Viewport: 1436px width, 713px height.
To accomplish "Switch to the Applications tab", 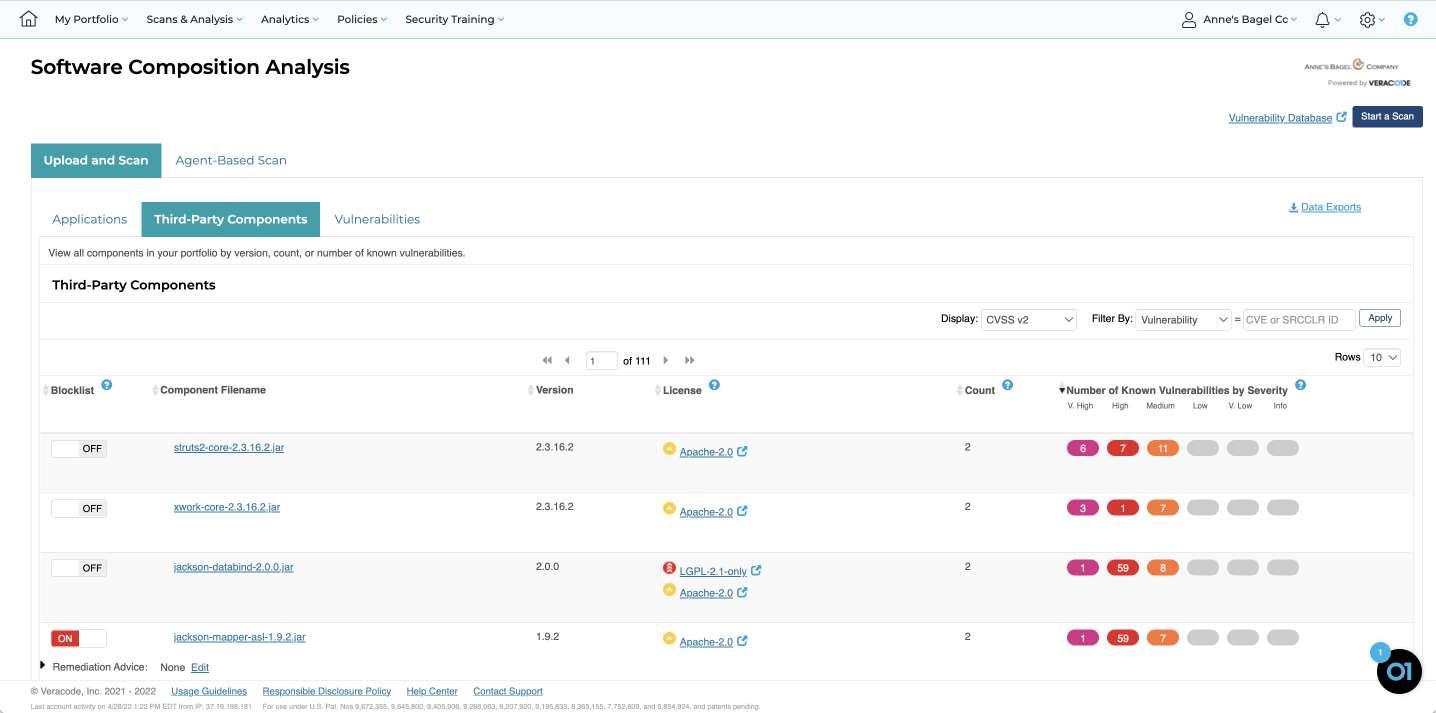I will [90, 219].
